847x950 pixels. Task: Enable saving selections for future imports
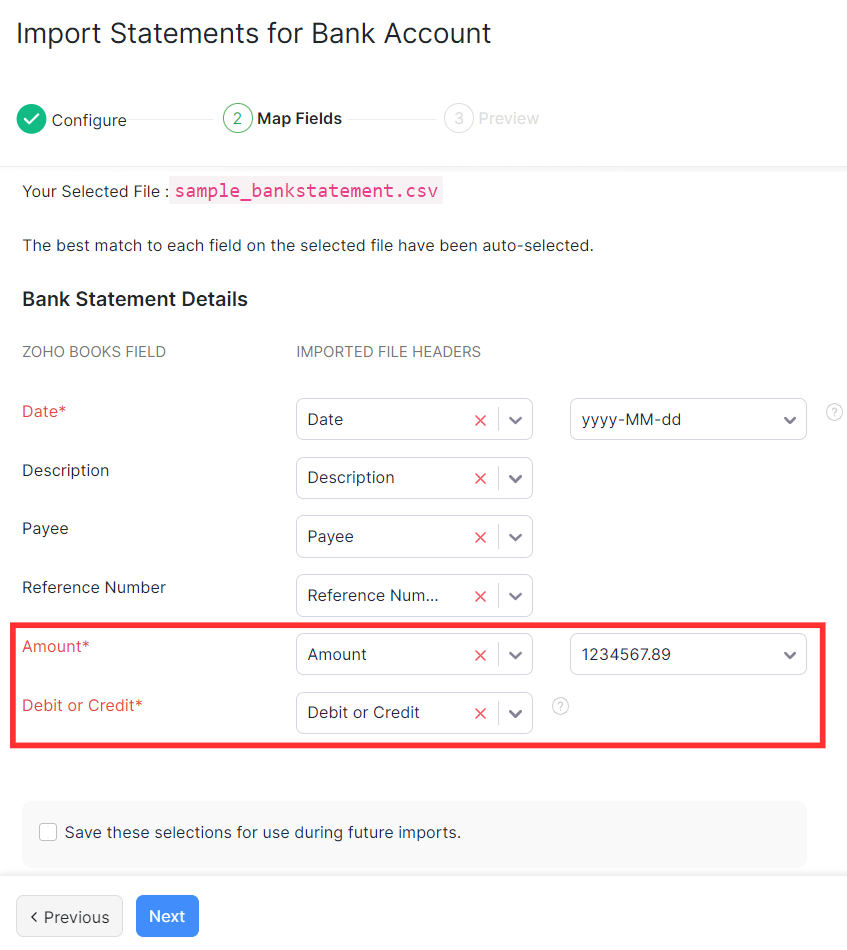(x=47, y=832)
